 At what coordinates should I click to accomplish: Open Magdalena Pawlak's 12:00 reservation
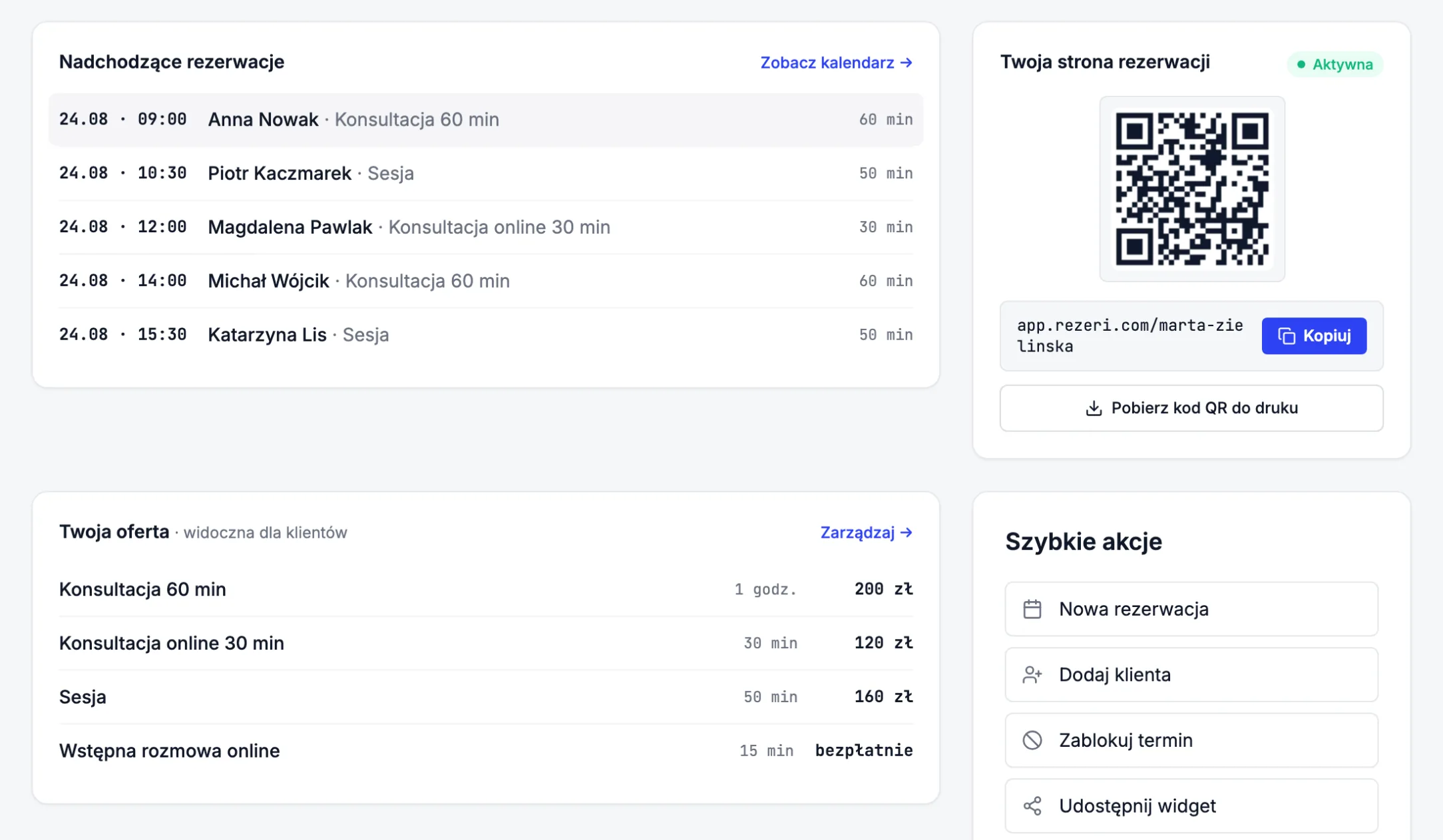(x=486, y=228)
